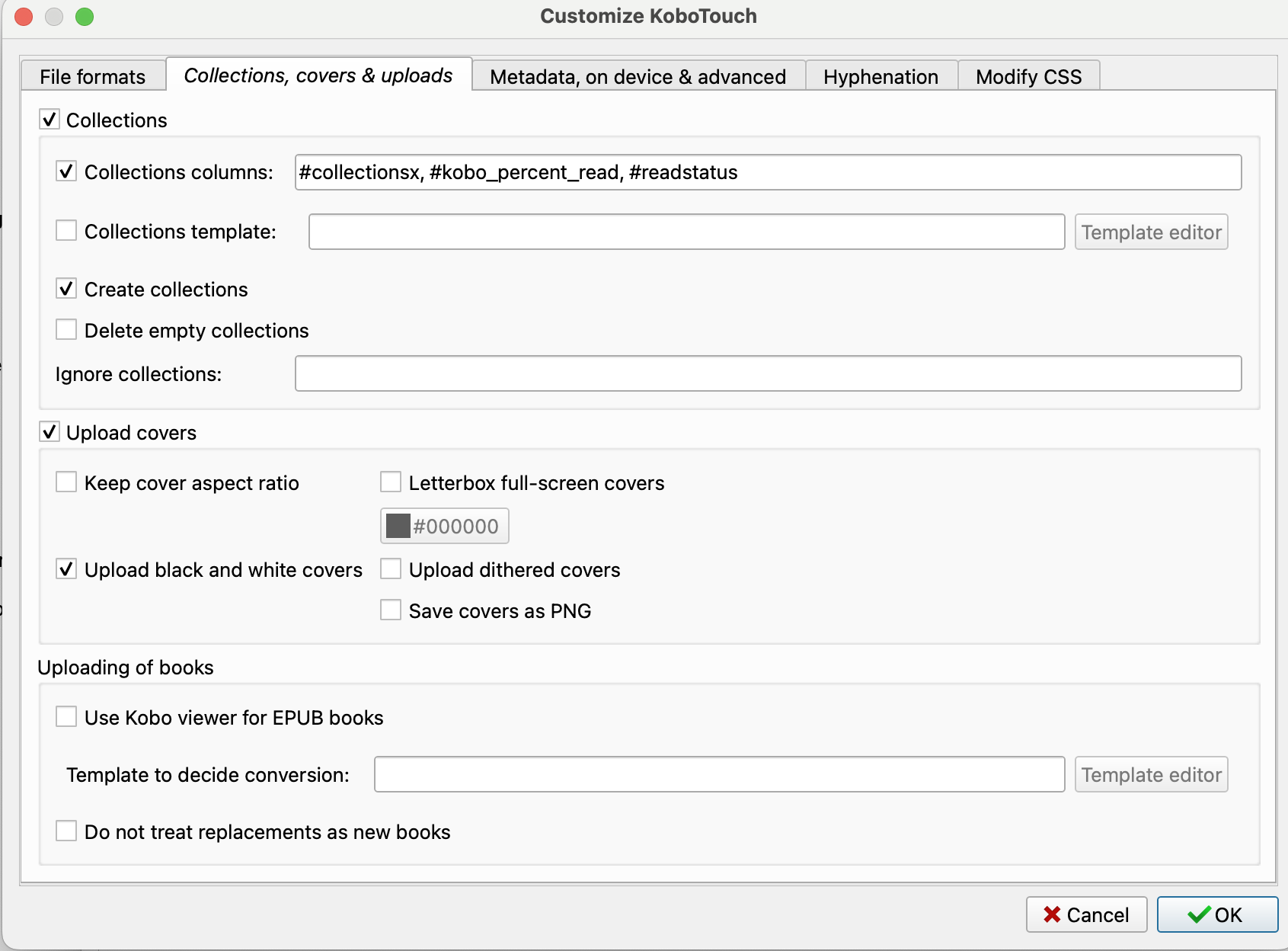Go to the Hyphenation tab
This screenshot has width=1288, height=951.
[x=881, y=76]
